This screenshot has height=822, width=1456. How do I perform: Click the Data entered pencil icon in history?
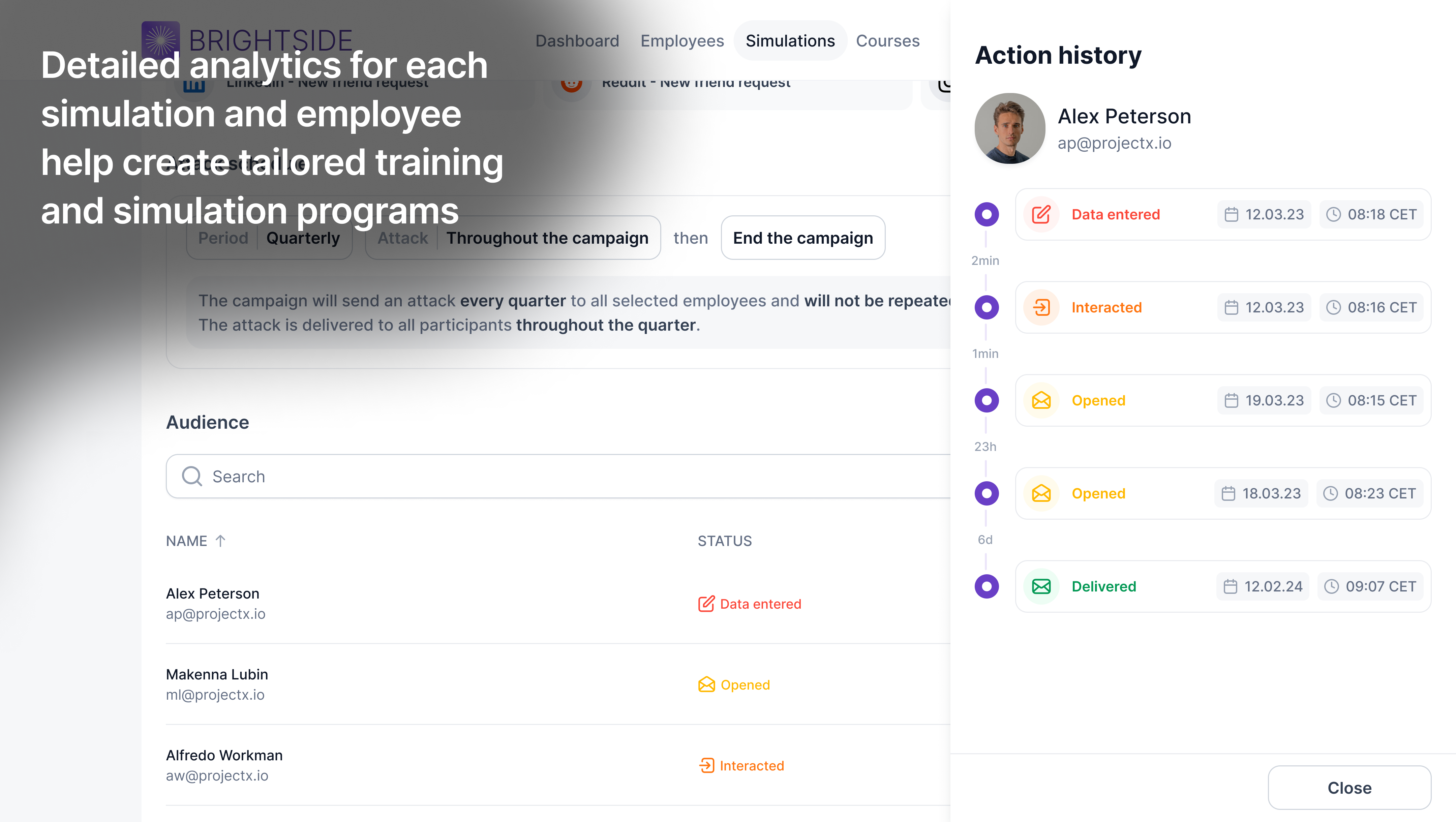pyautogui.click(x=1040, y=214)
